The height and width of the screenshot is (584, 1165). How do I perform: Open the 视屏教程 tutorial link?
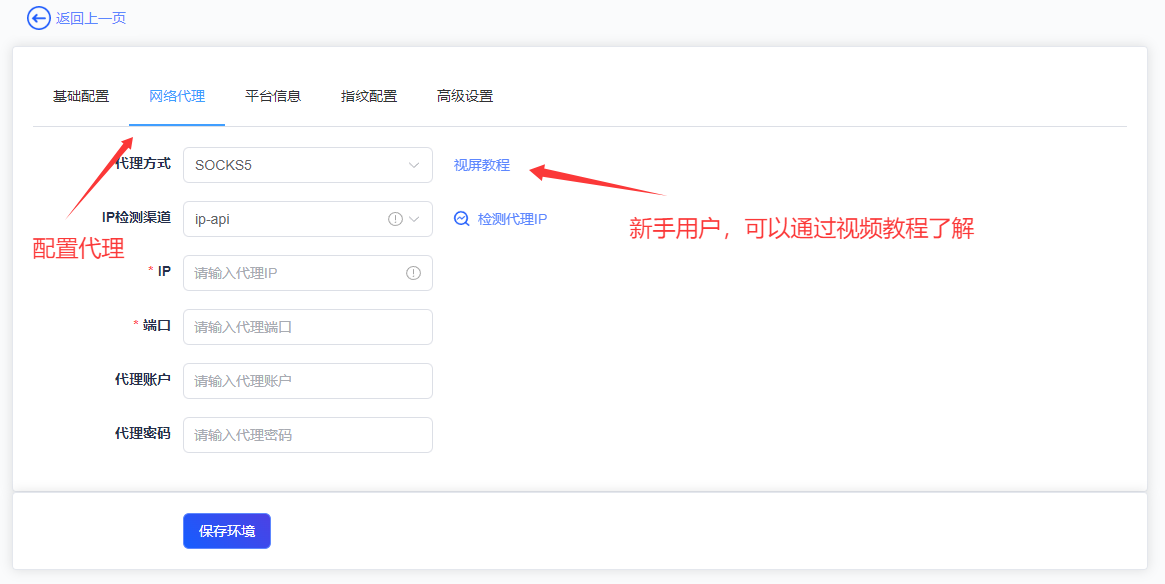(482, 165)
